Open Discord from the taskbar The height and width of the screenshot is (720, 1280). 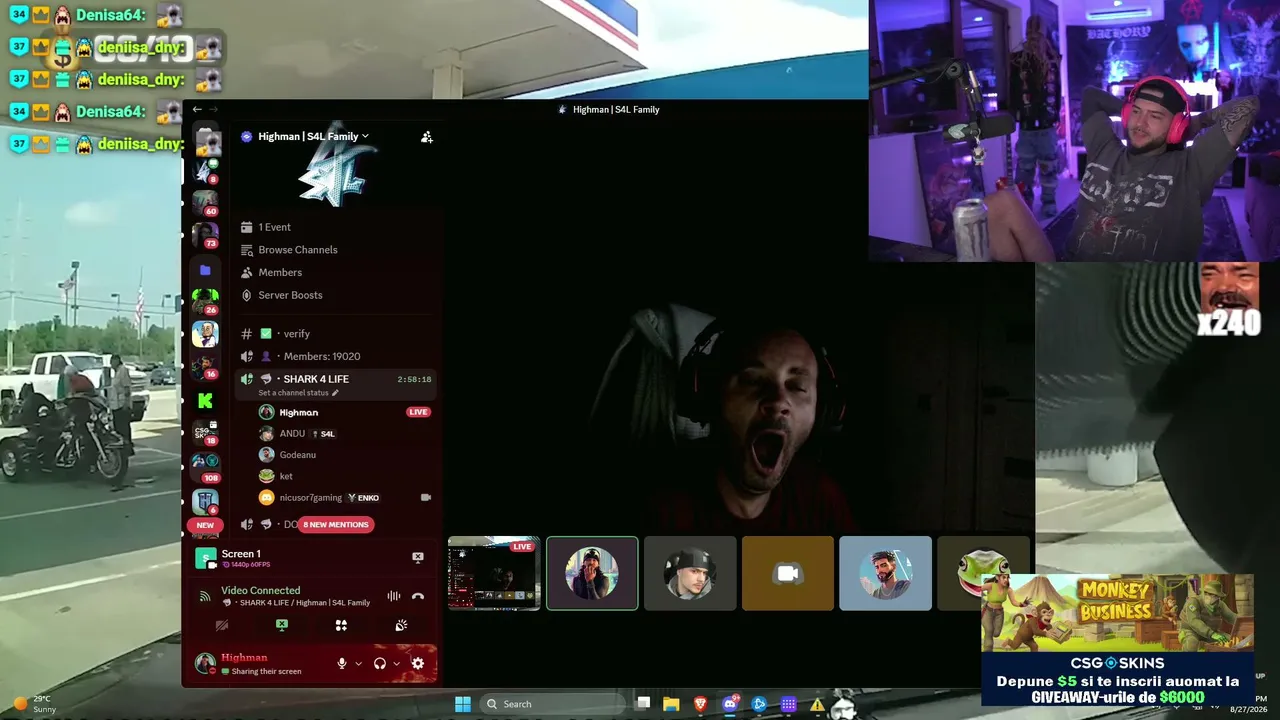point(730,704)
